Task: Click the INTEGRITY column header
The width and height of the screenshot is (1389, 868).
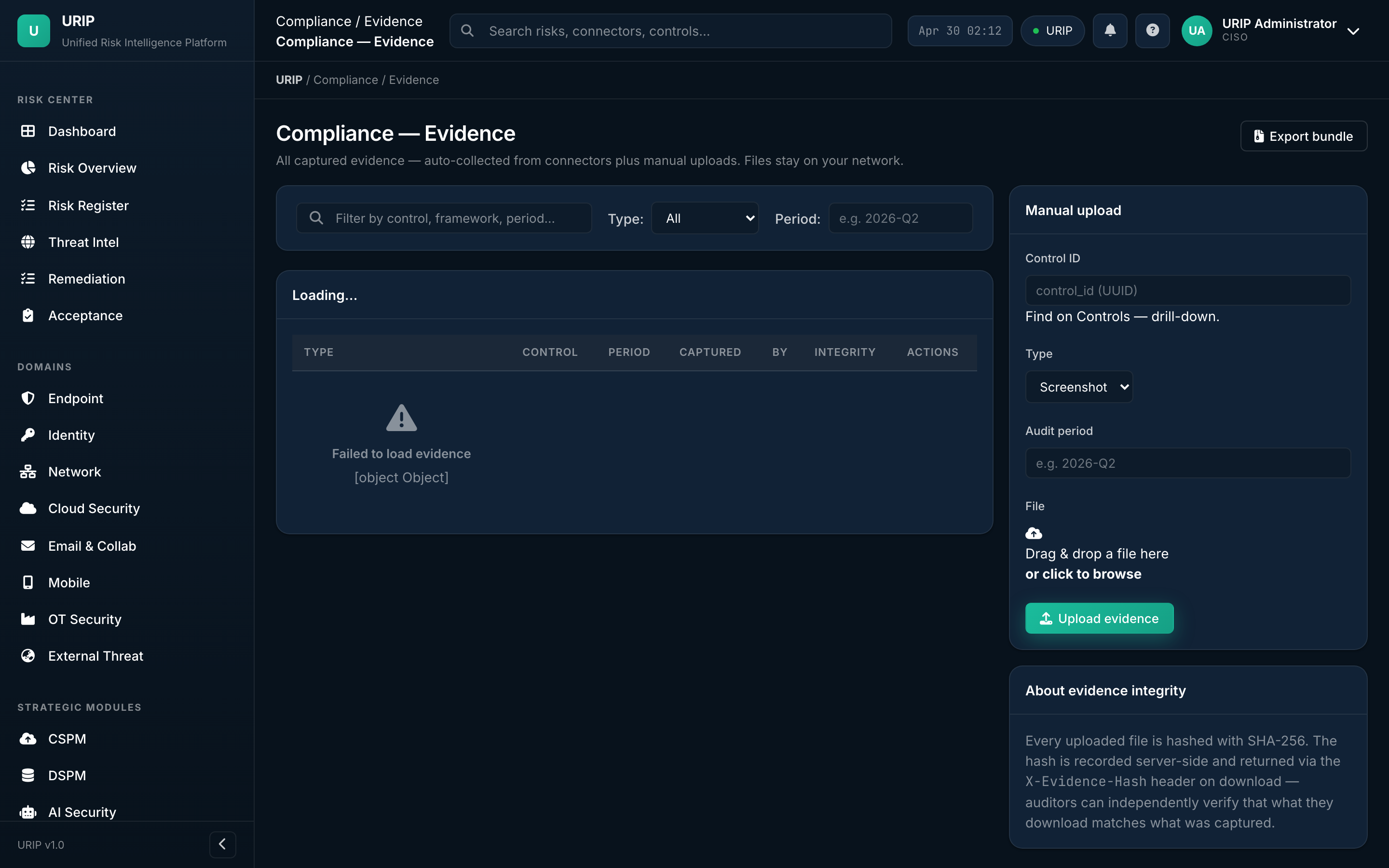Action: coord(845,352)
